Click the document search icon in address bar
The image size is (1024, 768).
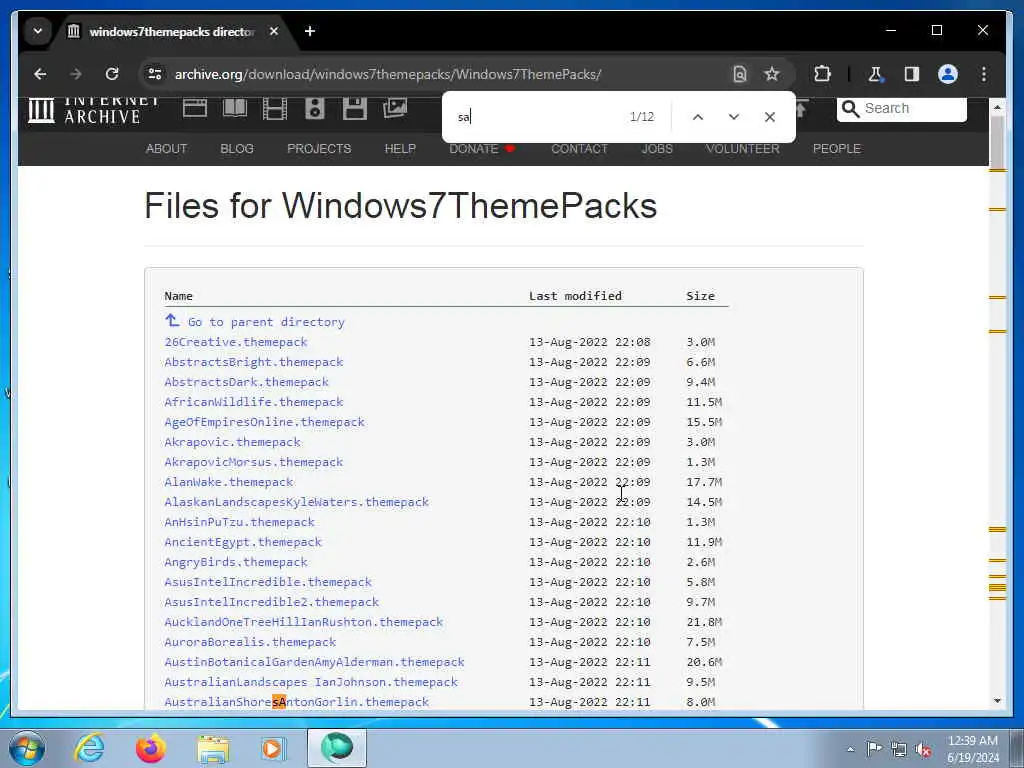739,74
